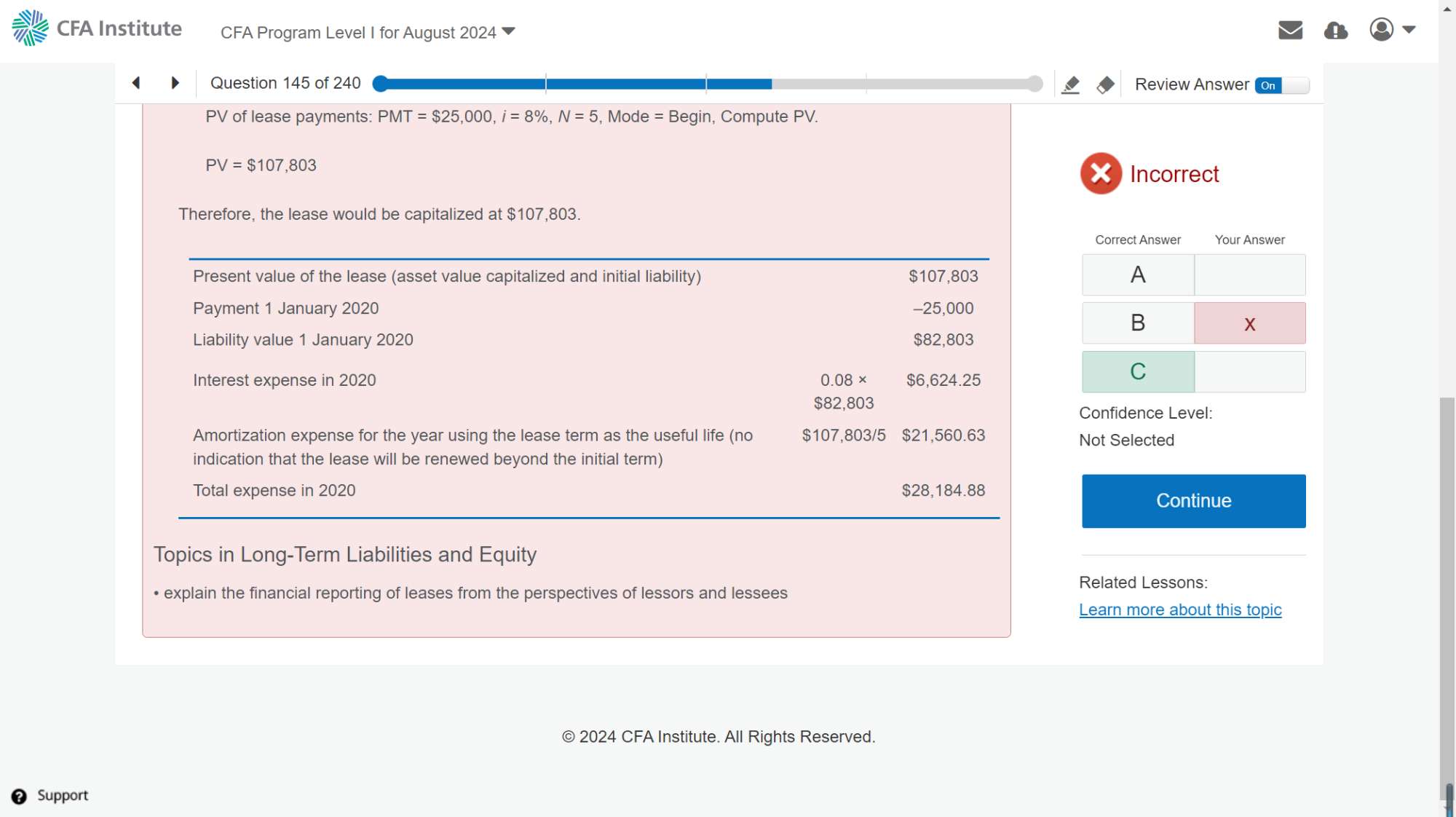Go to the next question arrow

click(x=175, y=83)
